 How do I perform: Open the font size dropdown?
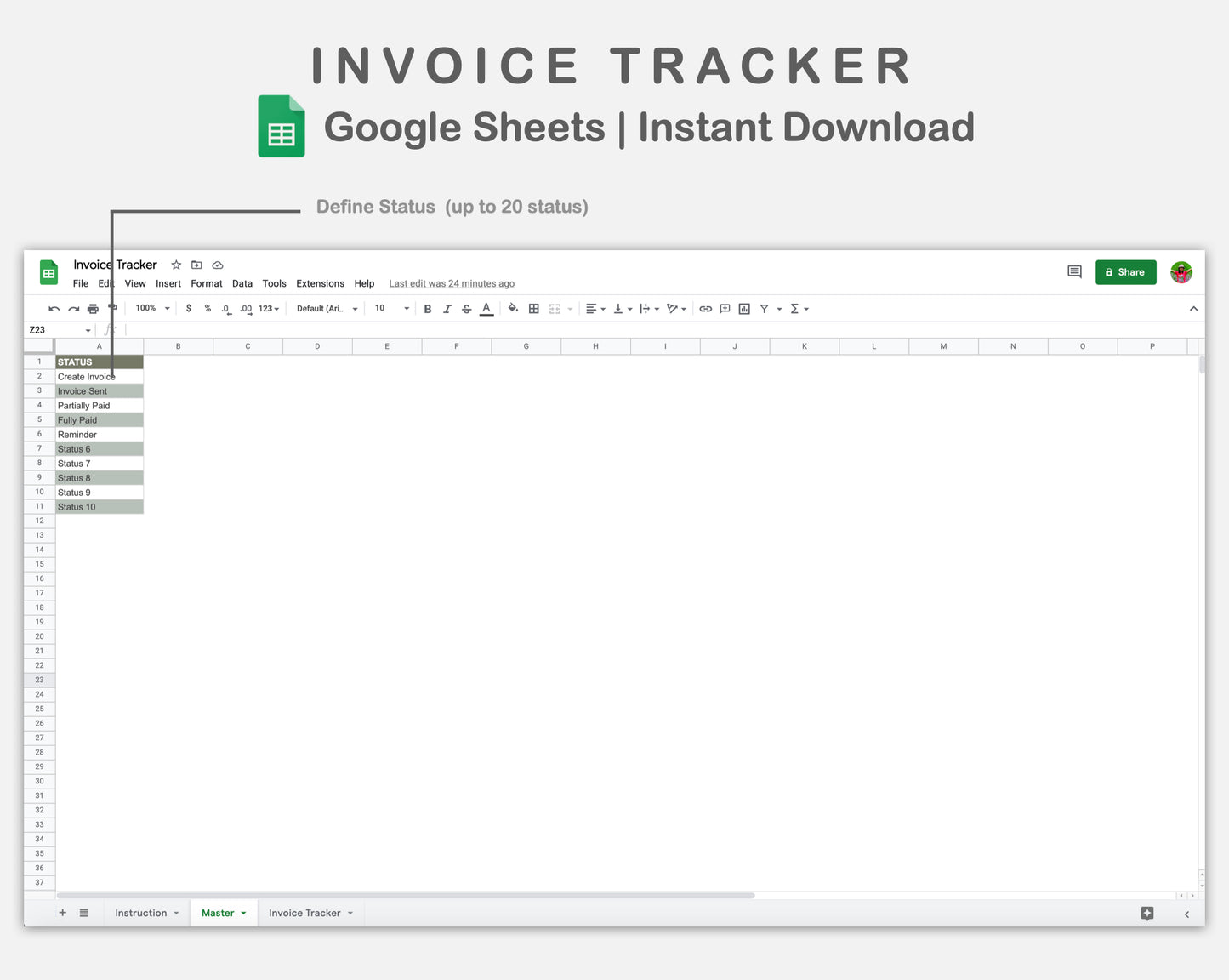[x=390, y=308]
